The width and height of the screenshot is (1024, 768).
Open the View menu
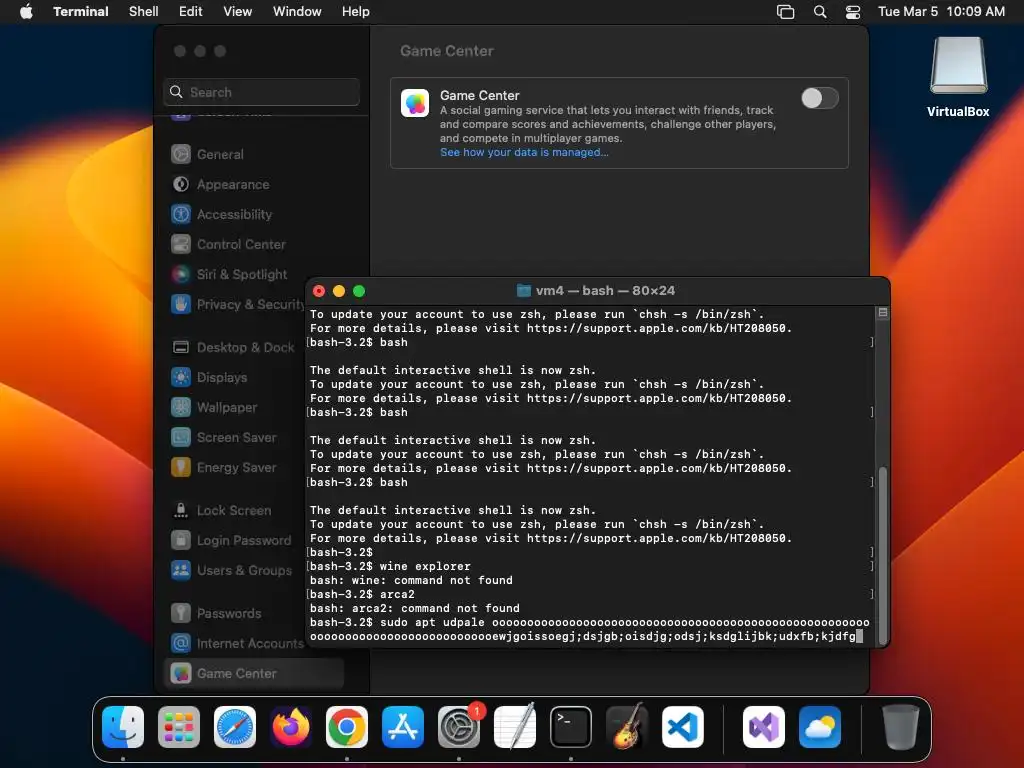click(238, 11)
